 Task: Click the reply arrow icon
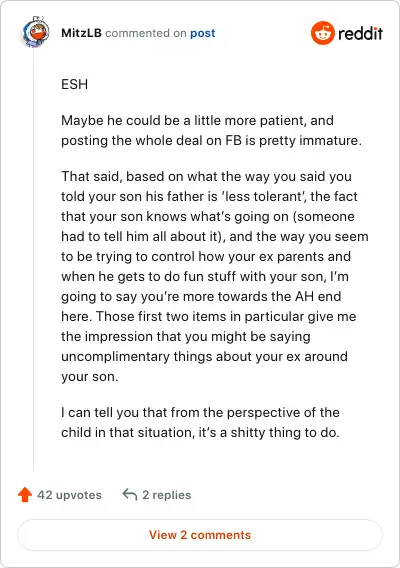tap(130, 494)
